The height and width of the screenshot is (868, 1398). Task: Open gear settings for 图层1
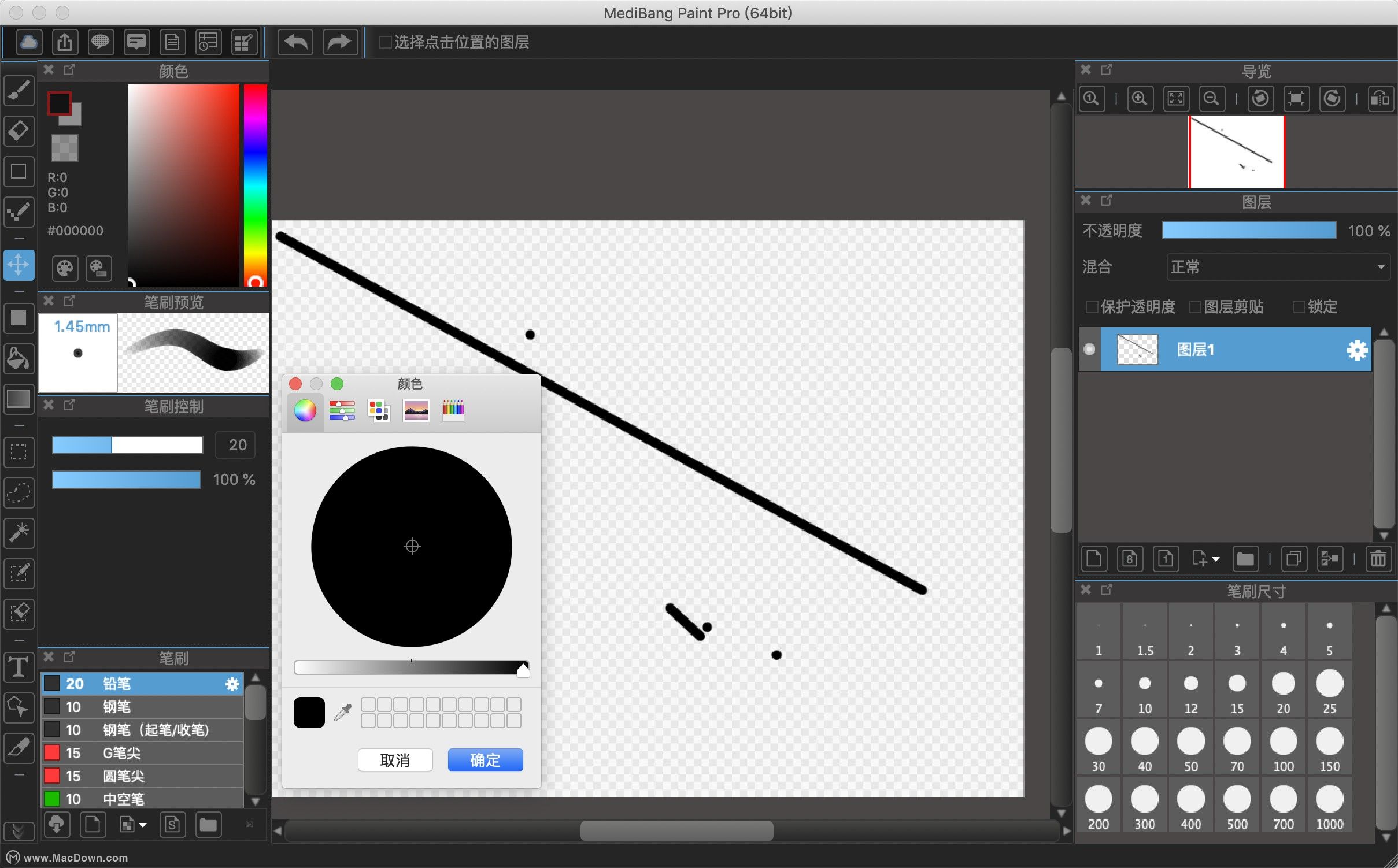[x=1357, y=350]
